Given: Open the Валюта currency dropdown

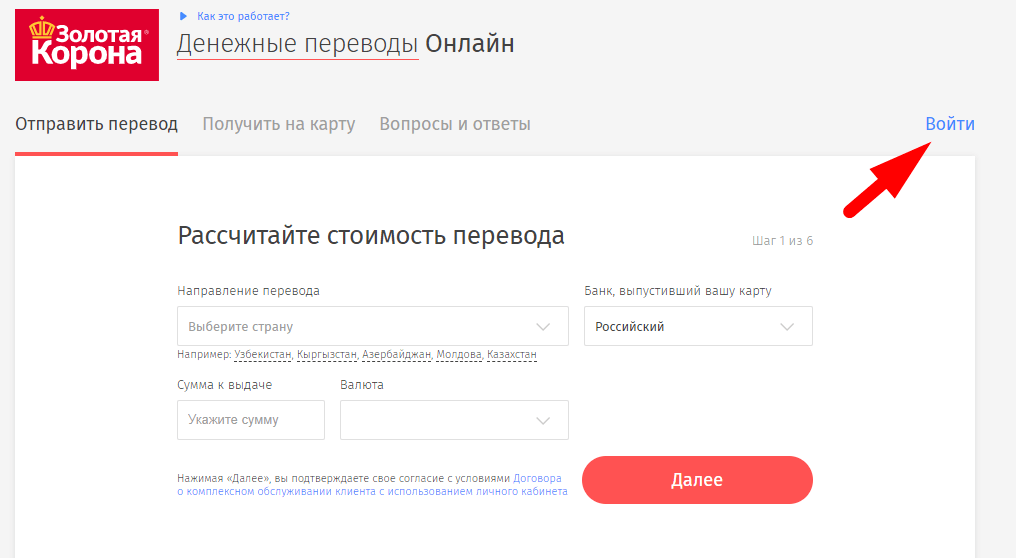Looking at the screenshot, I should pos(454,420).
